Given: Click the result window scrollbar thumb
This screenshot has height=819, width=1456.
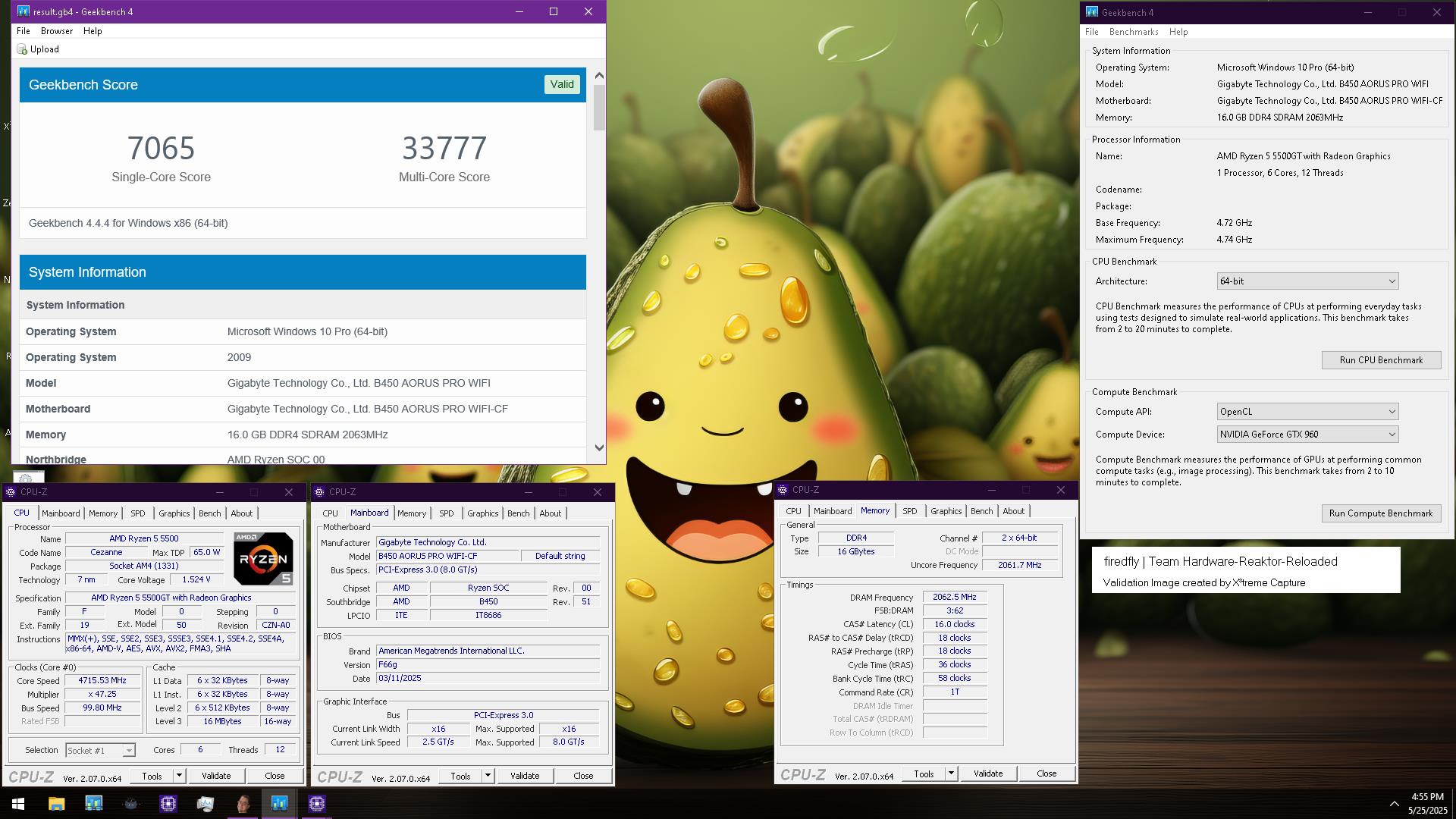Looking at the screenshot, I should click(x=599, y=107).
